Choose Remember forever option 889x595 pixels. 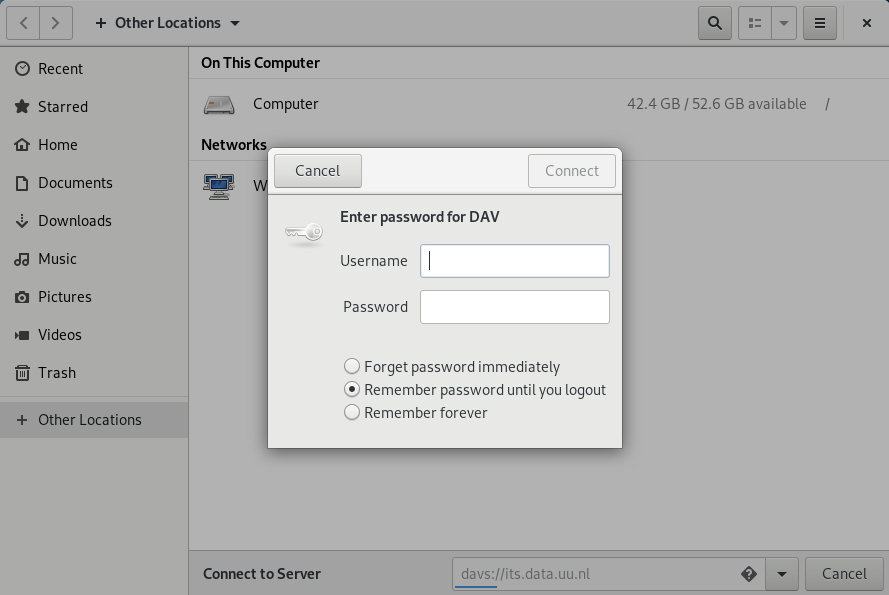[x=352, y=413]
